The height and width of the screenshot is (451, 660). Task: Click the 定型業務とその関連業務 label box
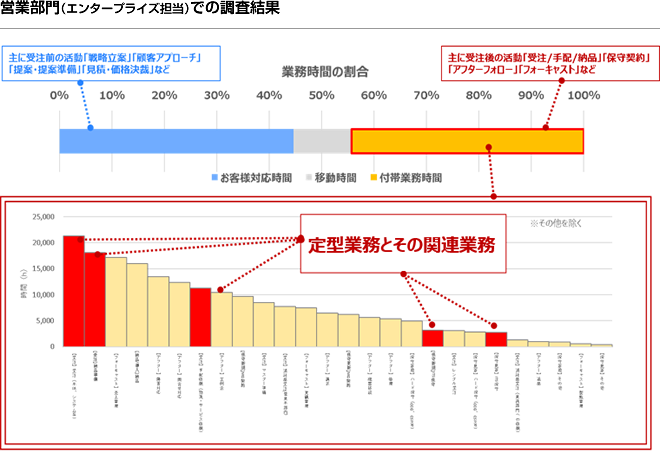click(x=404, y=242)
